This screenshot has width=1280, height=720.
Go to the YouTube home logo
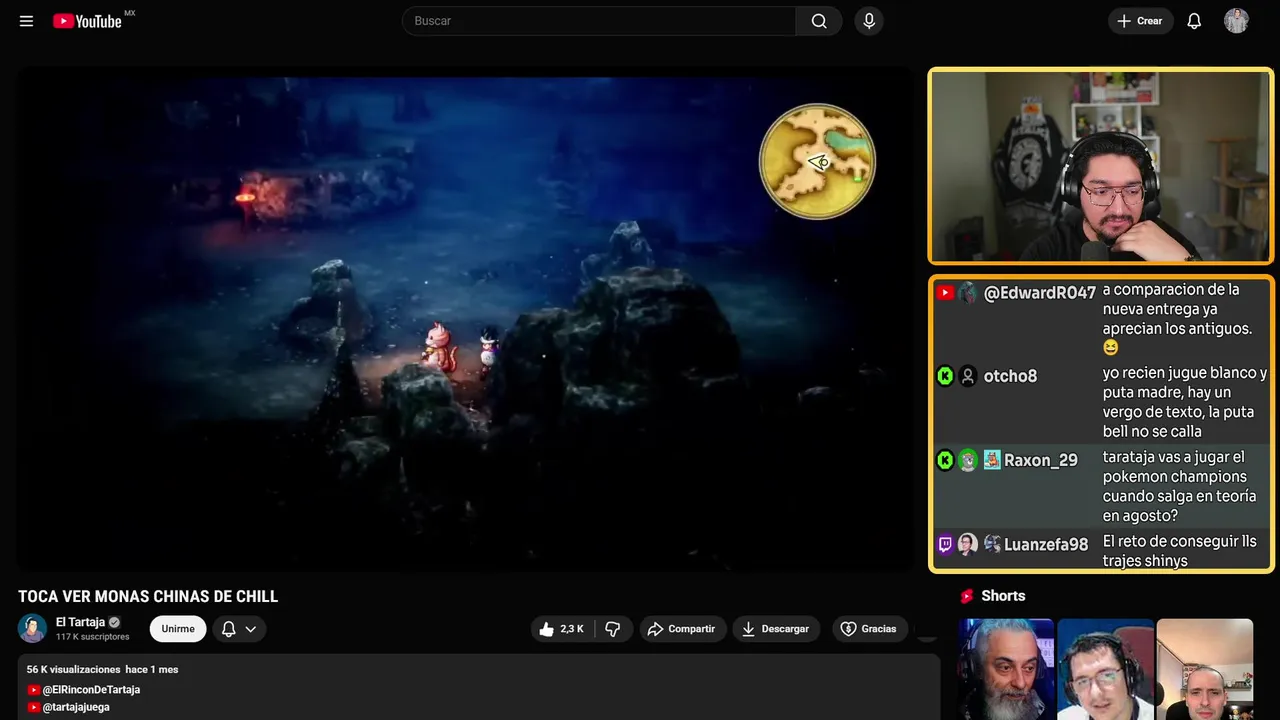click(87, 21)
